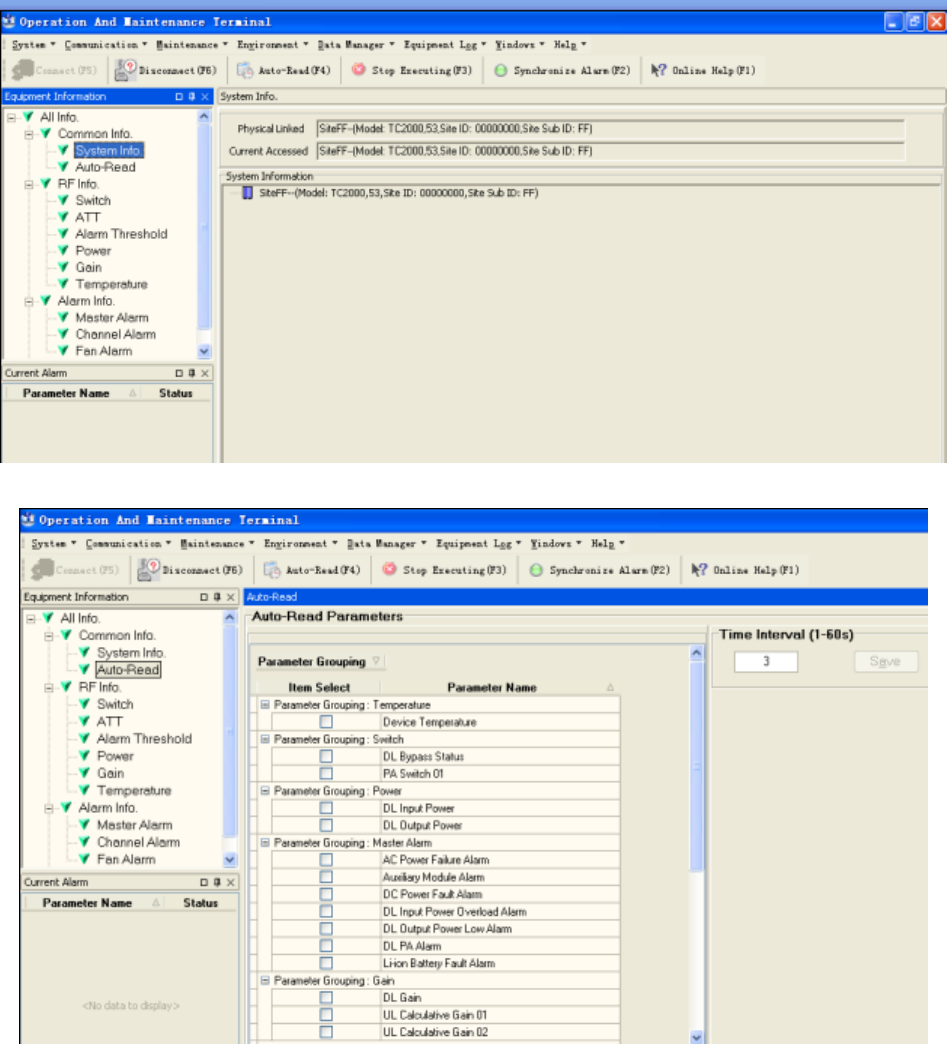The width and height of the screenshot is (947, 1044).
Task: Float Equipment Information panel in lower window
Action: click(x=204, y=597)
